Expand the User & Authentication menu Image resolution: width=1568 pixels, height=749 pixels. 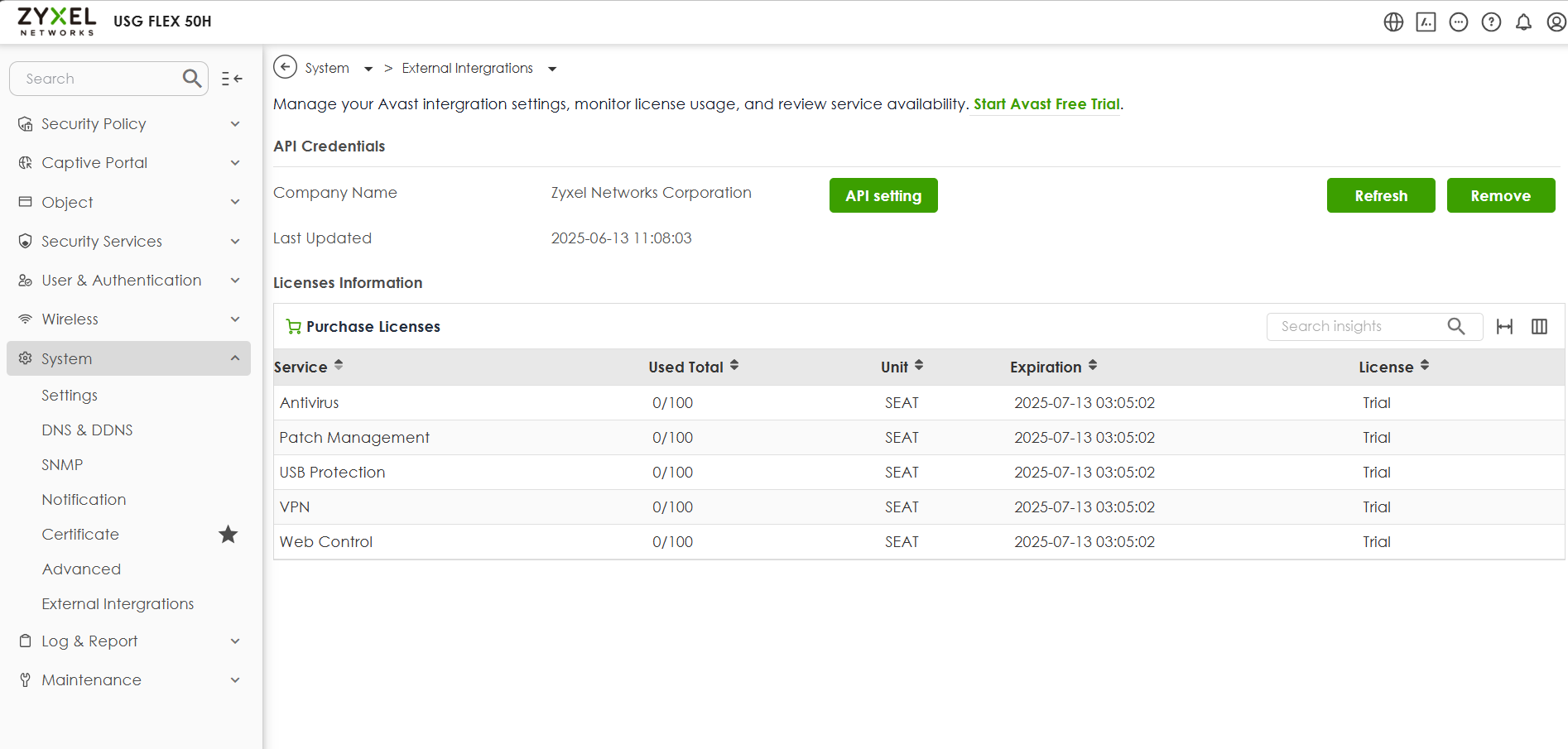(x=128, y=281)
